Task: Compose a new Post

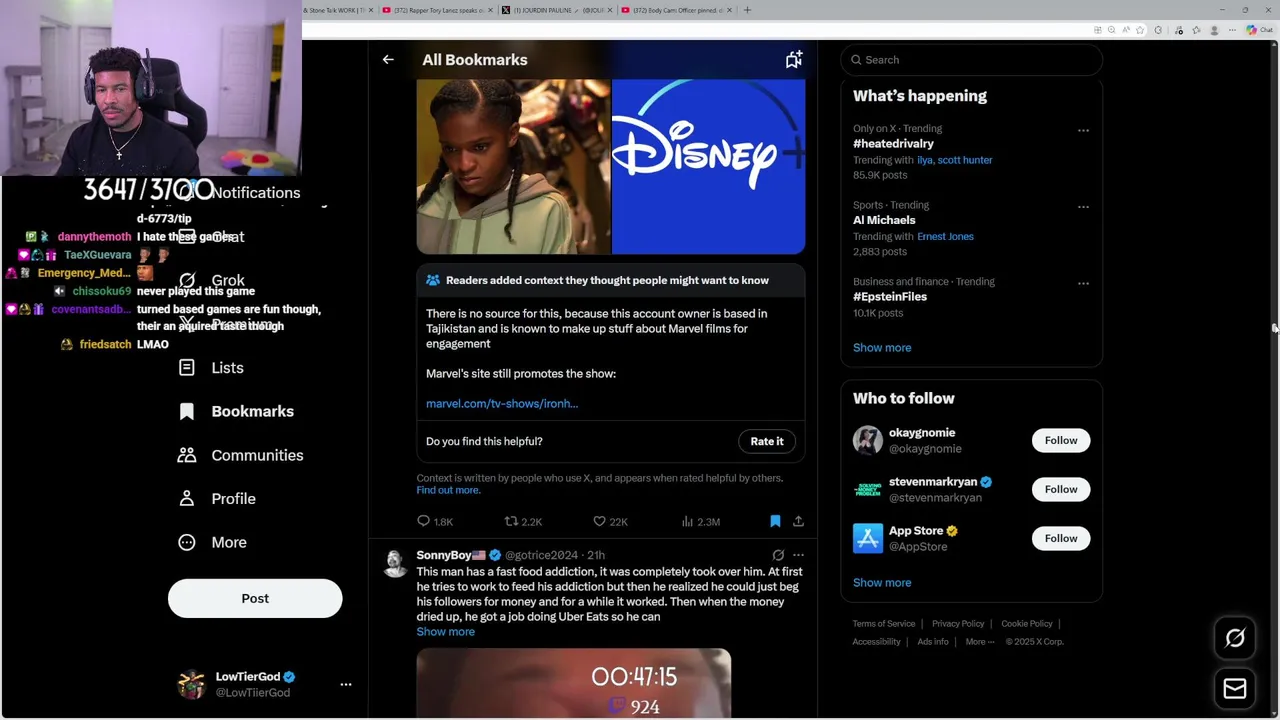Action: pos(255,598)
